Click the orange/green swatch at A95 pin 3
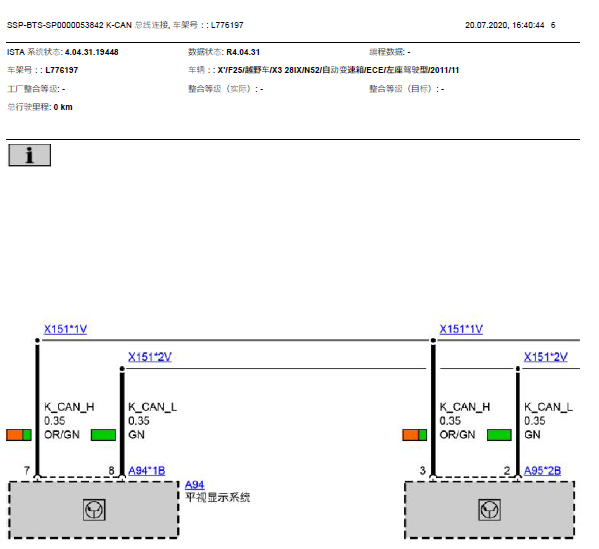Viewport: 599px width, 549px height. tap(414, 435)
